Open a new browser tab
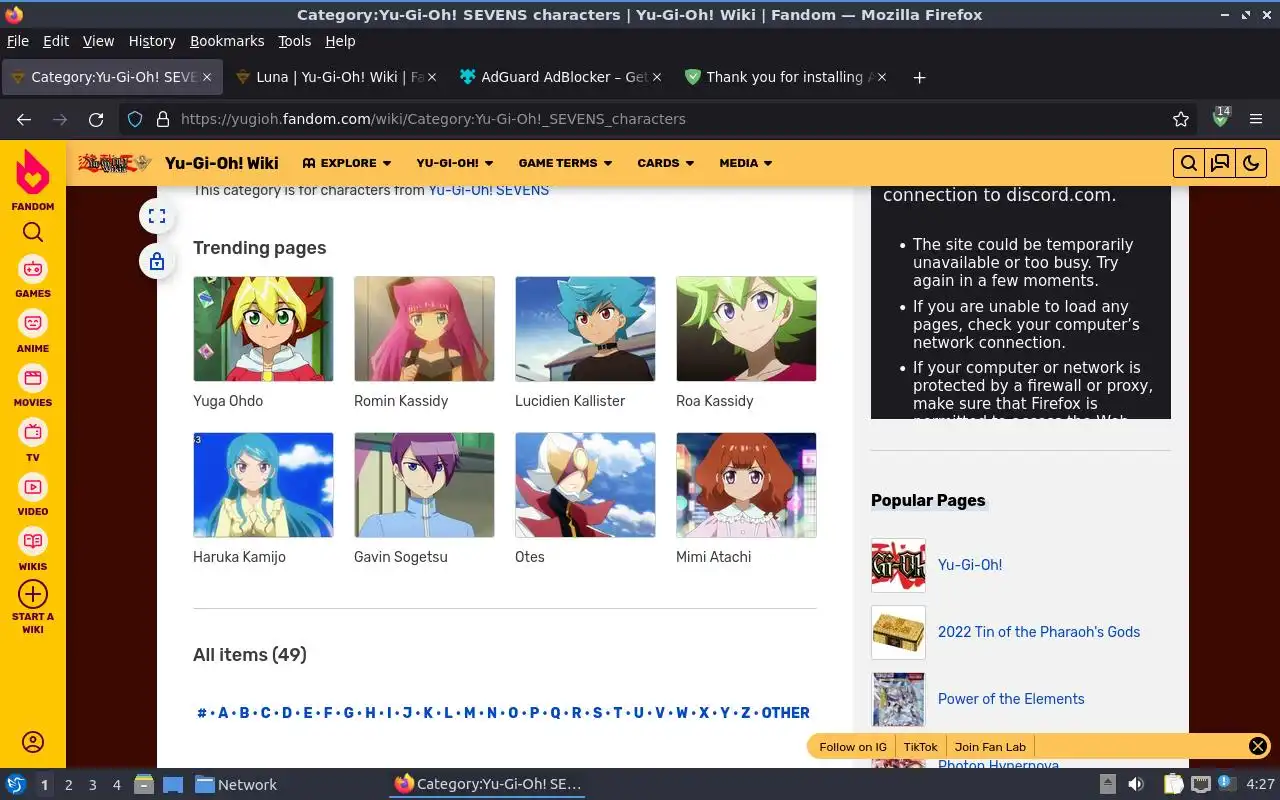Viewport: 1280px width, 800px height. pyautogui.click(x=919, y=77)
